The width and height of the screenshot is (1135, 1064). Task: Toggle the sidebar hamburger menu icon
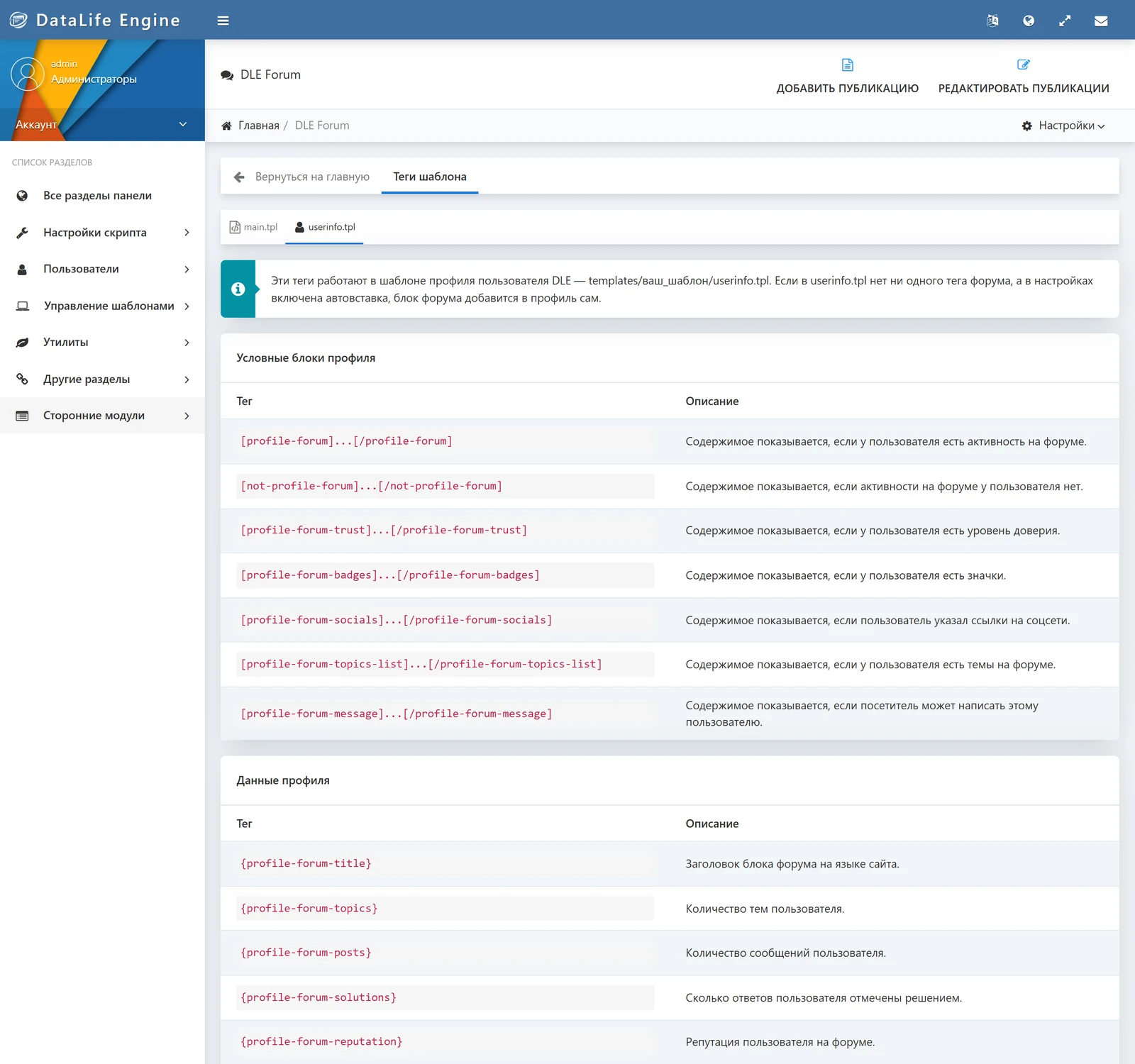(223, 21)
